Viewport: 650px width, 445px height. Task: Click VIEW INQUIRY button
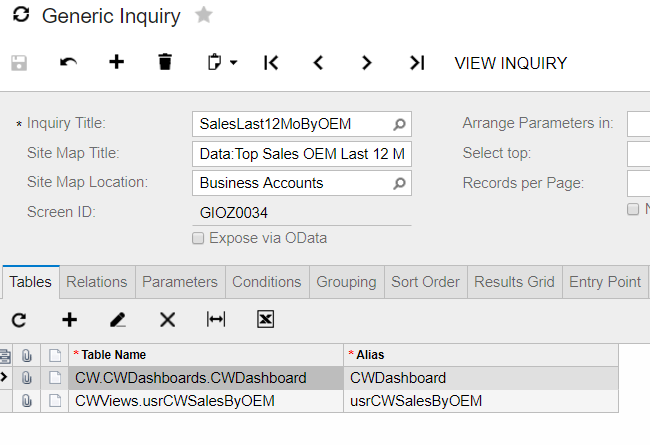click(x=511, y=63)
